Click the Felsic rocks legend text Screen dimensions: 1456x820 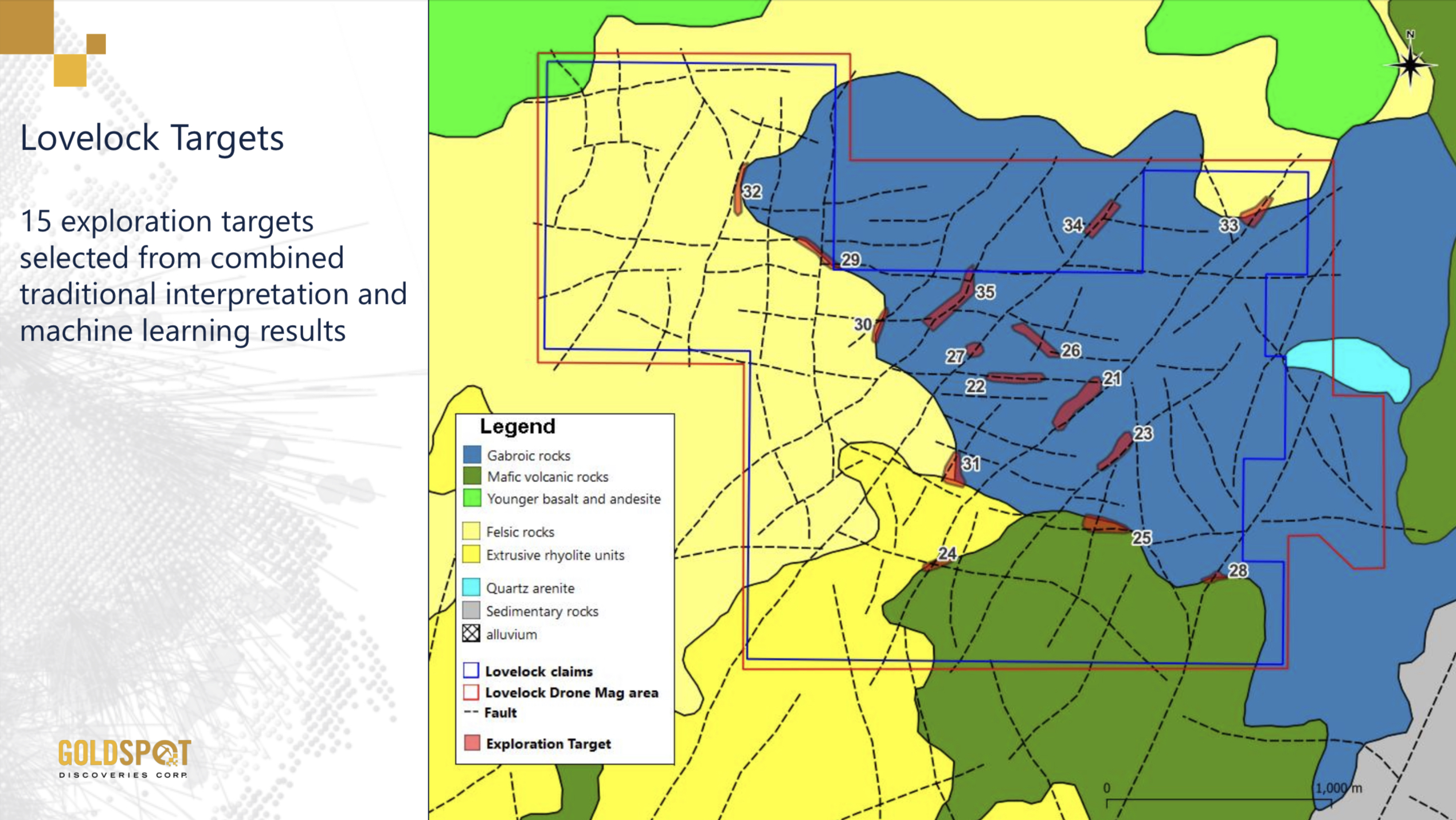coord(520,532)
